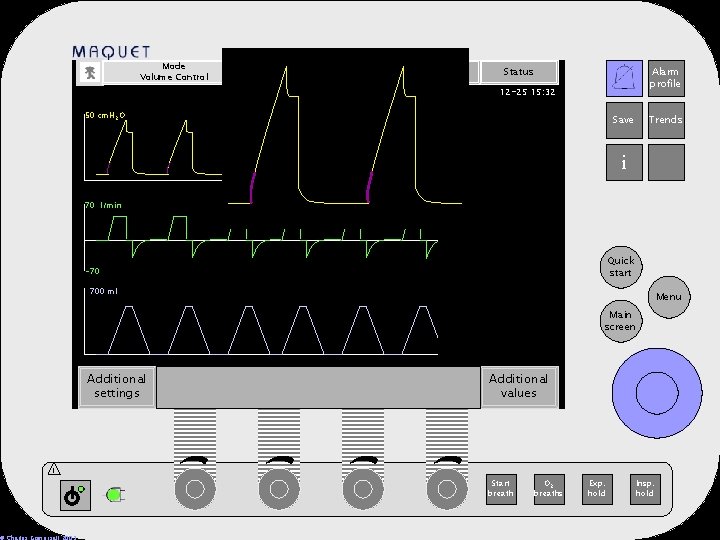Open Additional values pad
This screenshot has width=720, height=540.
[x=519, y=386]
